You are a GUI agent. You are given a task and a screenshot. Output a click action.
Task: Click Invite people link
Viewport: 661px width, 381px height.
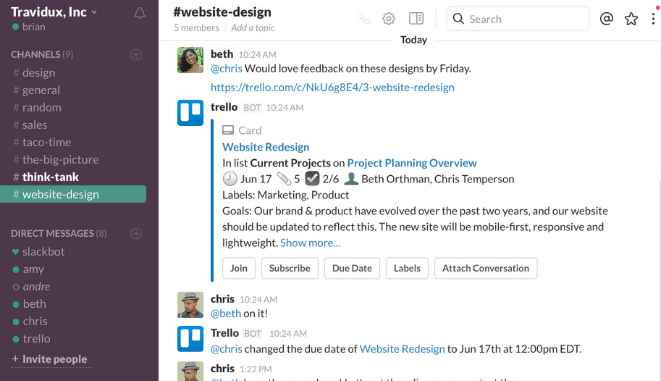coord(50,359)
